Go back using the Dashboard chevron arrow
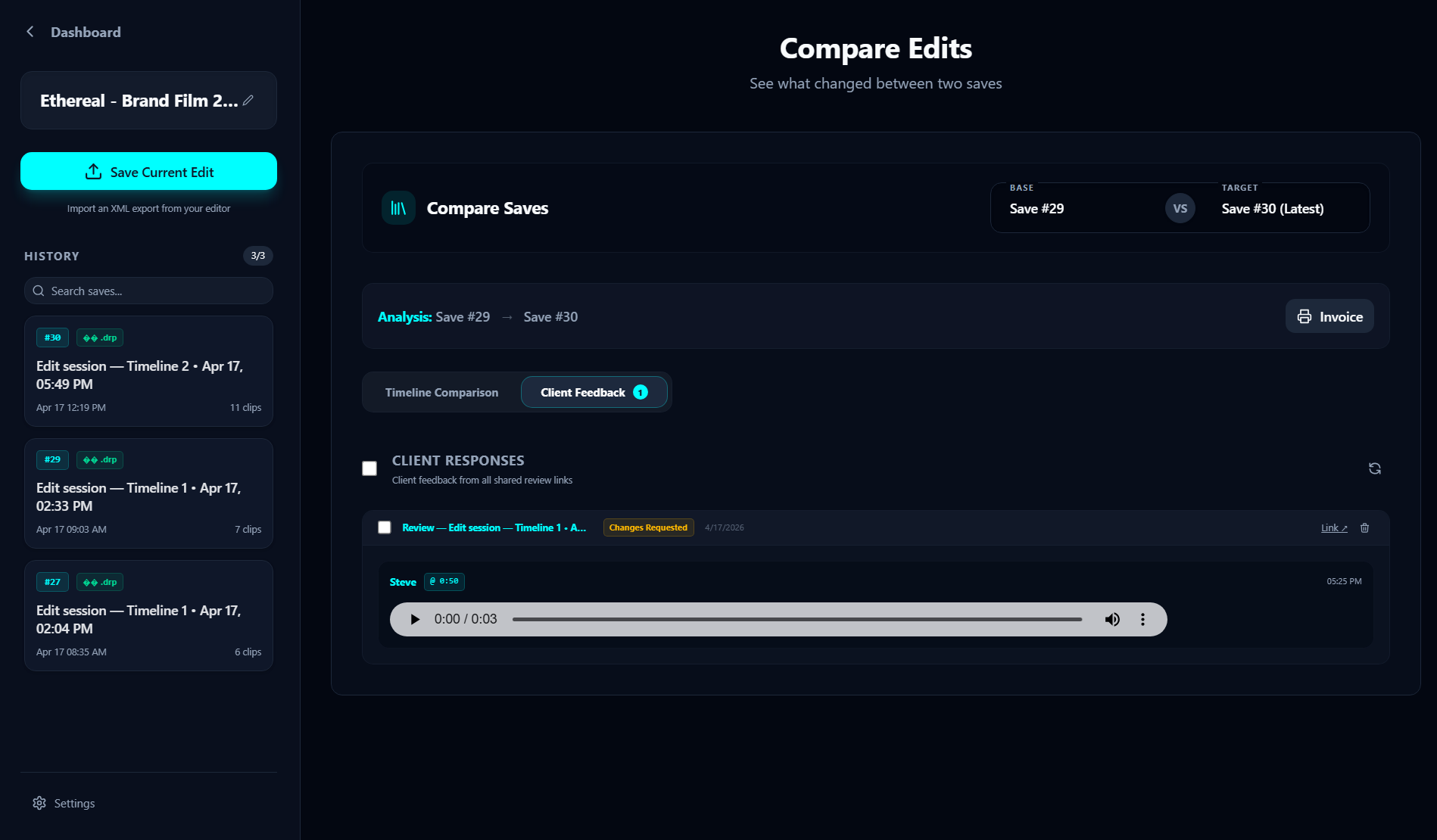Screen dimensions: 1437x840 [30, 31]
